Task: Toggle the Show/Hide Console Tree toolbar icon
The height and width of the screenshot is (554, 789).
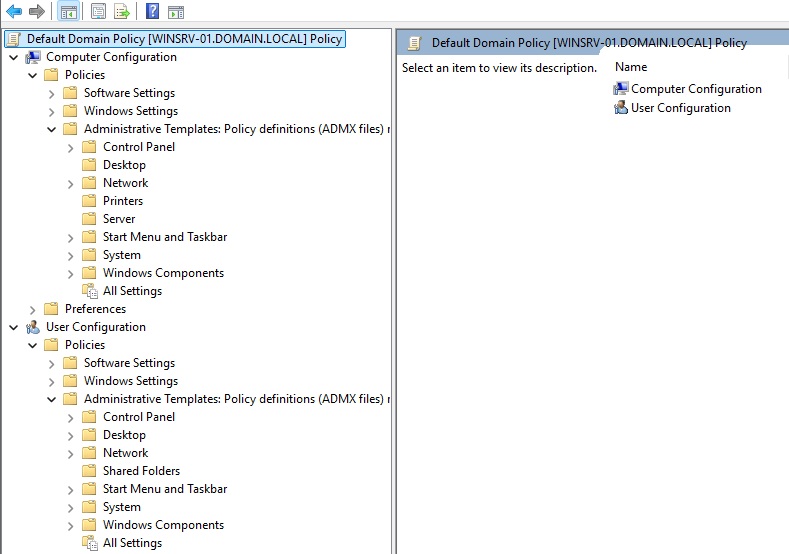Action: coord(68,12)
